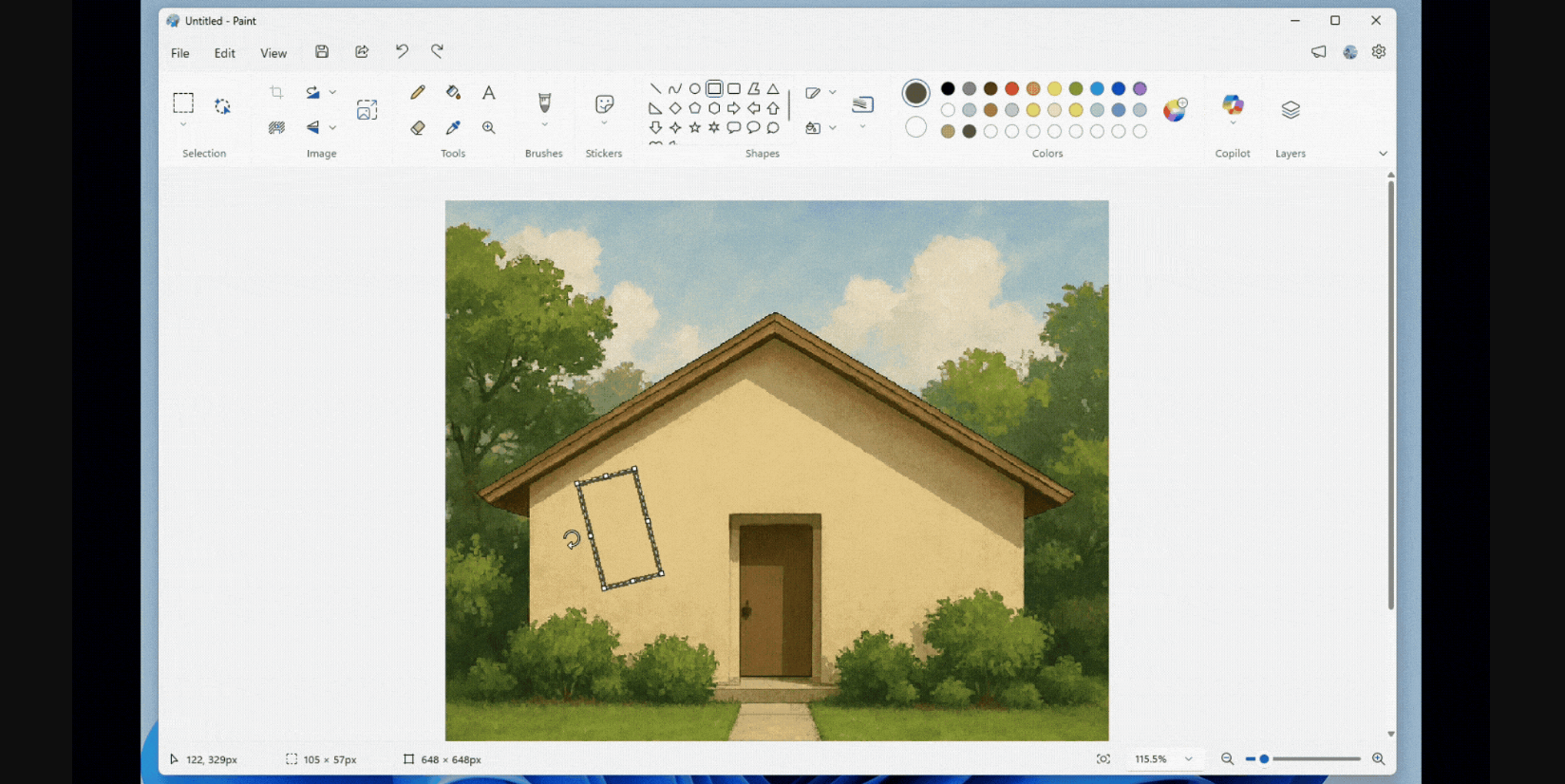Click the Fit to window button
Image resolution: width=1565 pixels, height=784 pixels.
pyautogui.click(x=1103, y=759)
